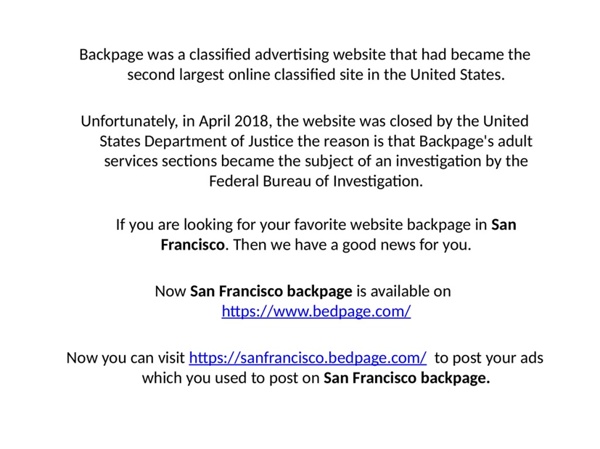Viewport: 600px width, 449px height.
Task: Click "which you used to post on" text
Action: click(x=230, y=378)
